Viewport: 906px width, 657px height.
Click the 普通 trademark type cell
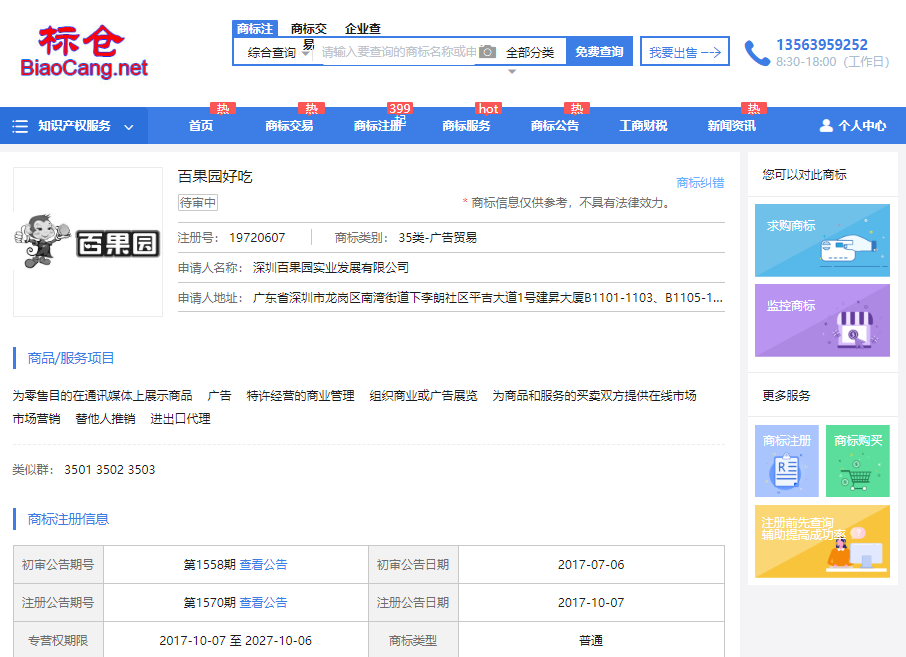tap(591, 641)
